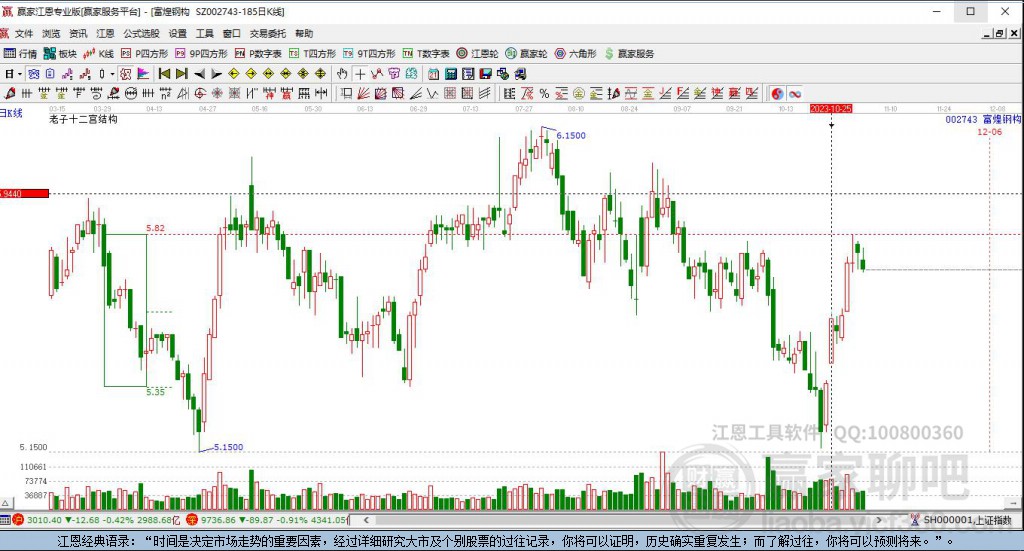The image size is (1024, 551).
Task: Open the T四方形 time square
Action: pos(312,54)
